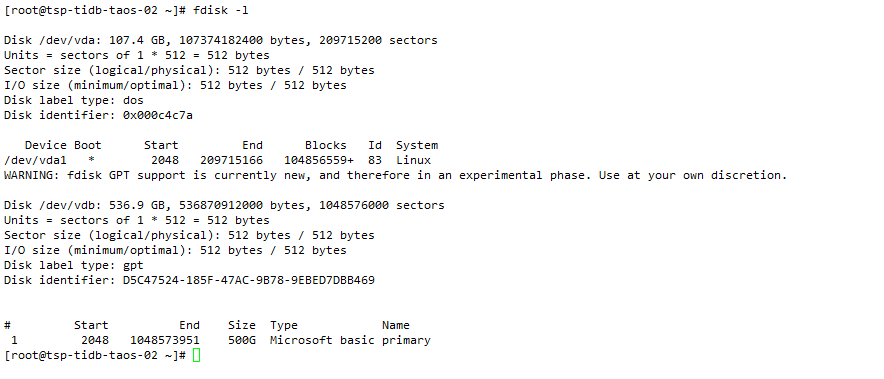884x379 pixels.
Task: Click the GPT disk identifier D5C47524 string
Action: coord(249,280)
